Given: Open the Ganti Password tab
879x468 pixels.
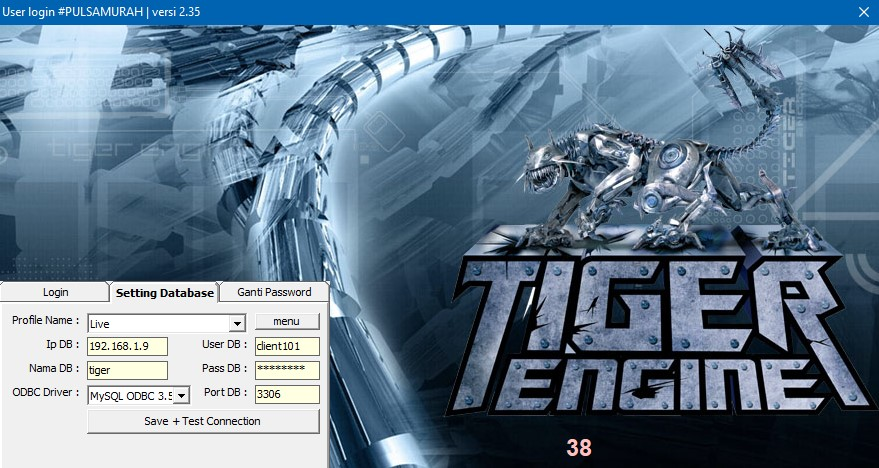Looking at the screenshot, I should point(273,292).
